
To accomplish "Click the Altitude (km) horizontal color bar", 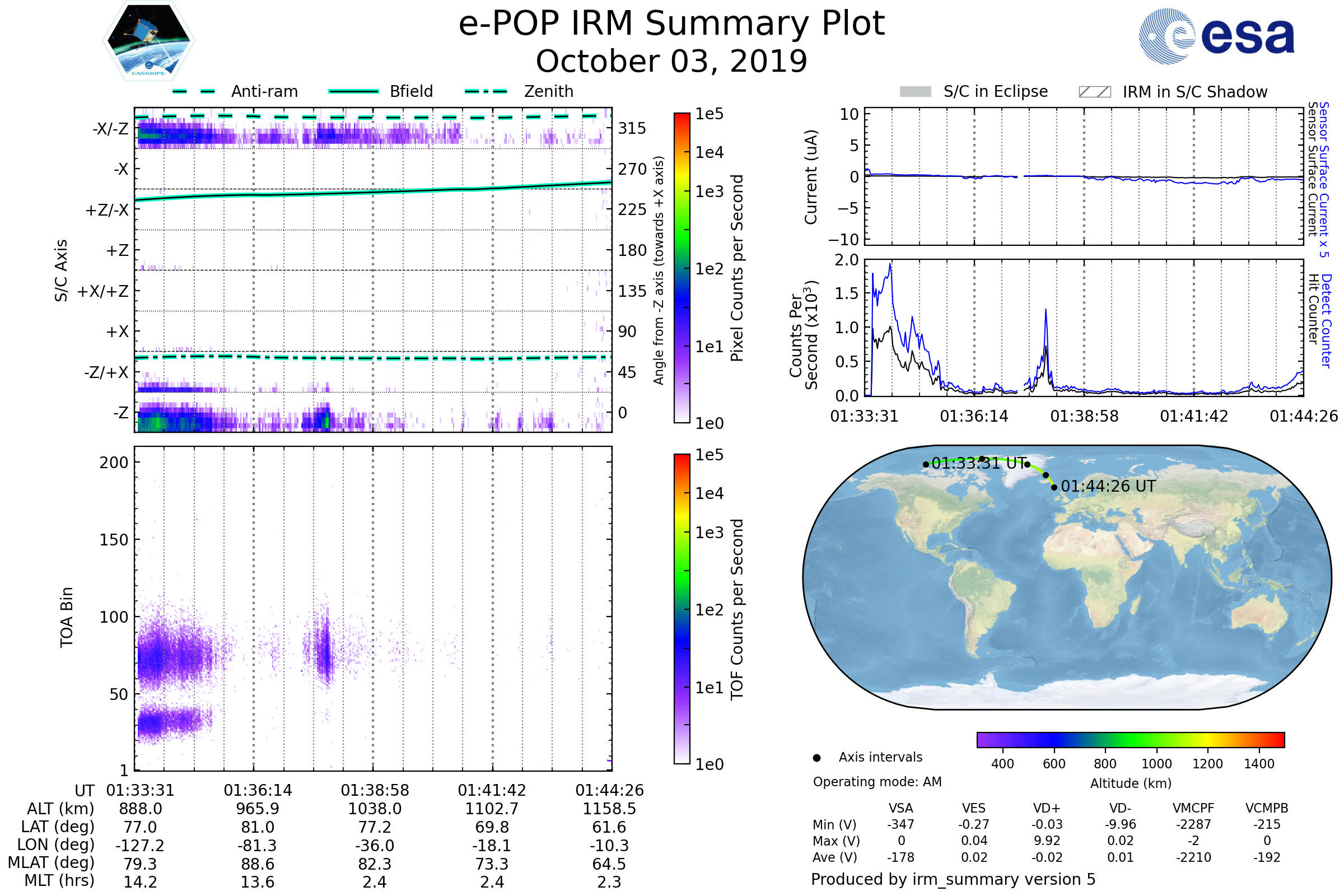I will click(x=1130, y=739).
